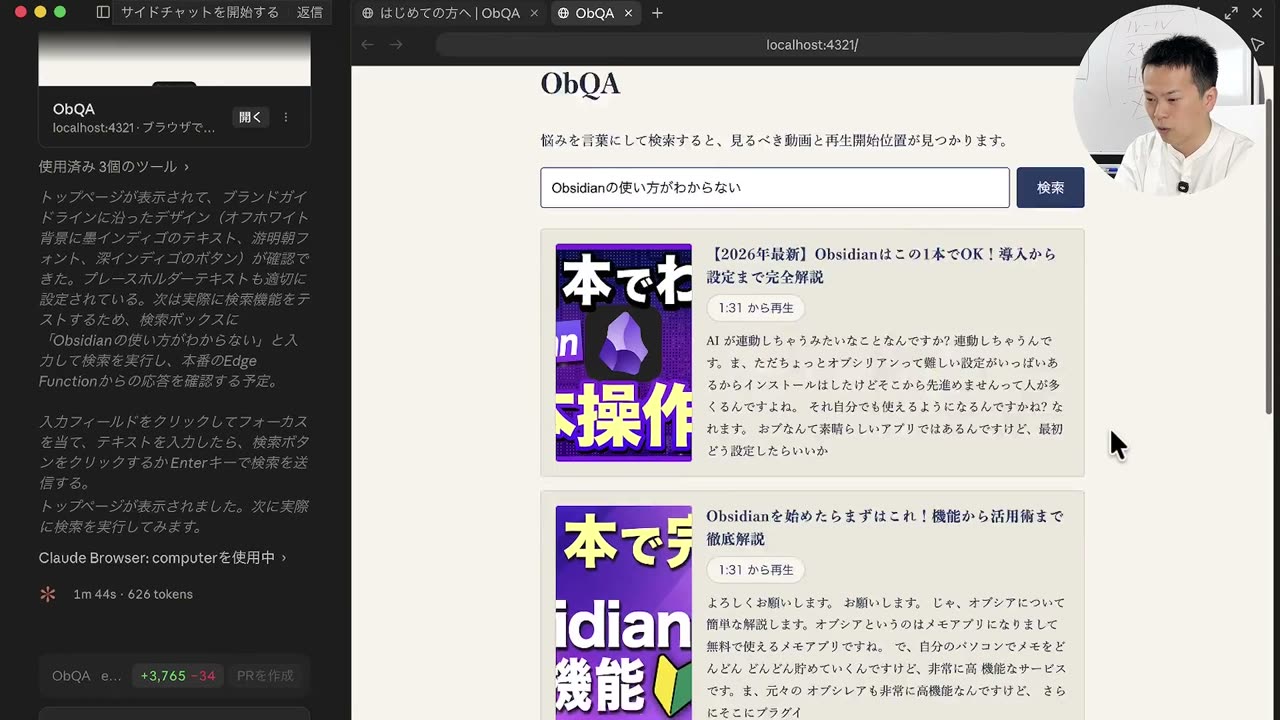Click サイドチャットを開始する in the toolbar
This screenshot has height=720, width=1280.
coord(200,12)
